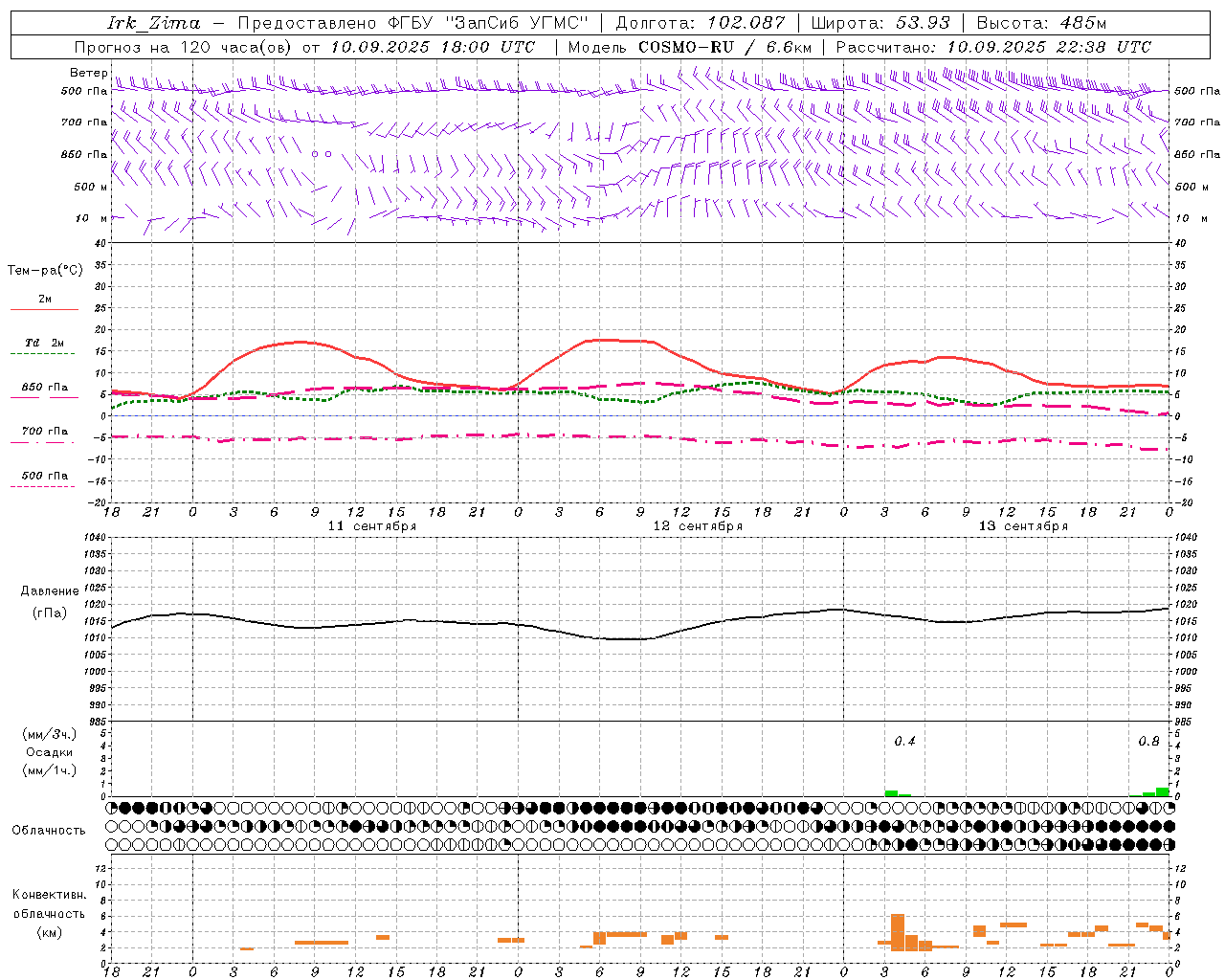Click the model name COSMO-RU / 6.6км
The width and height of the screenshot is (1225, 980).
pyautogui.click(x=725, y=47)
